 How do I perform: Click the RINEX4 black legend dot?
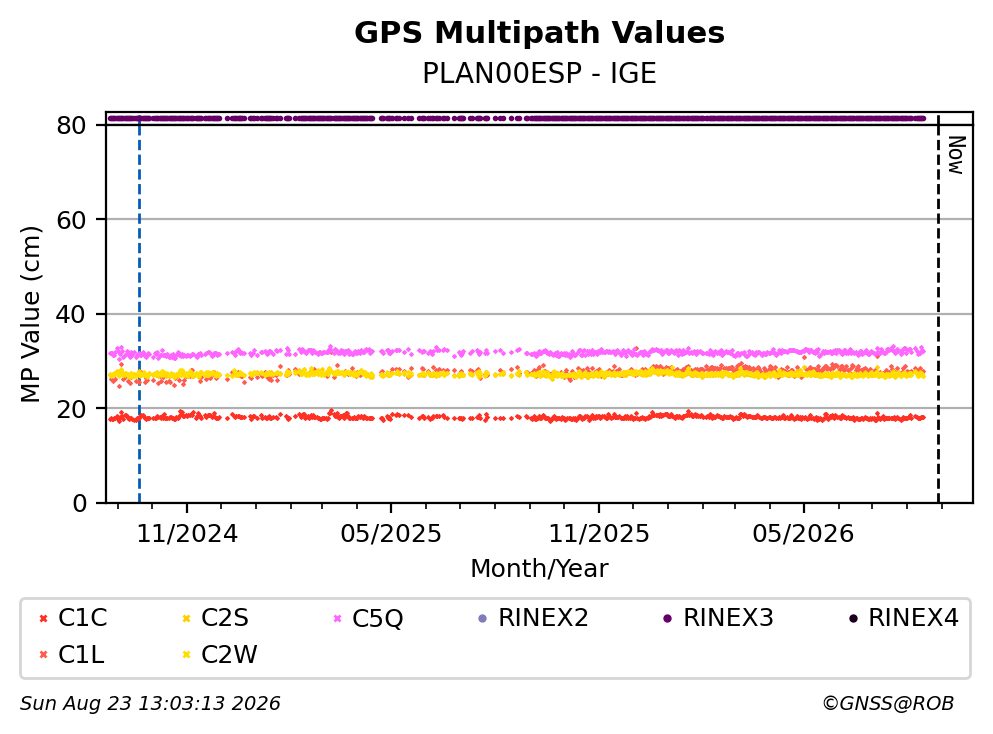(x=853, y=619)
